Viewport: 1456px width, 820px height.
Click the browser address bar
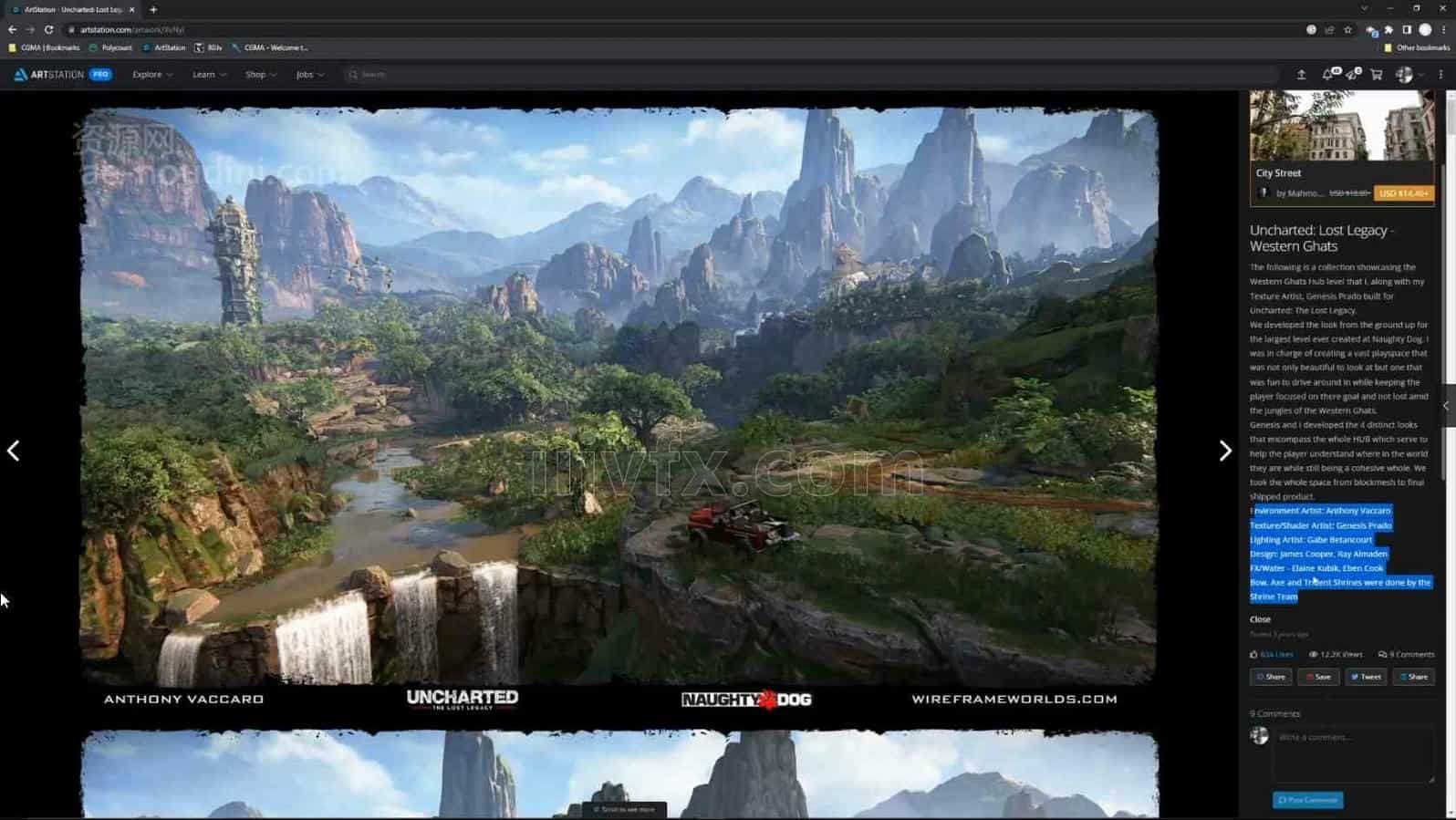(684, 29)
